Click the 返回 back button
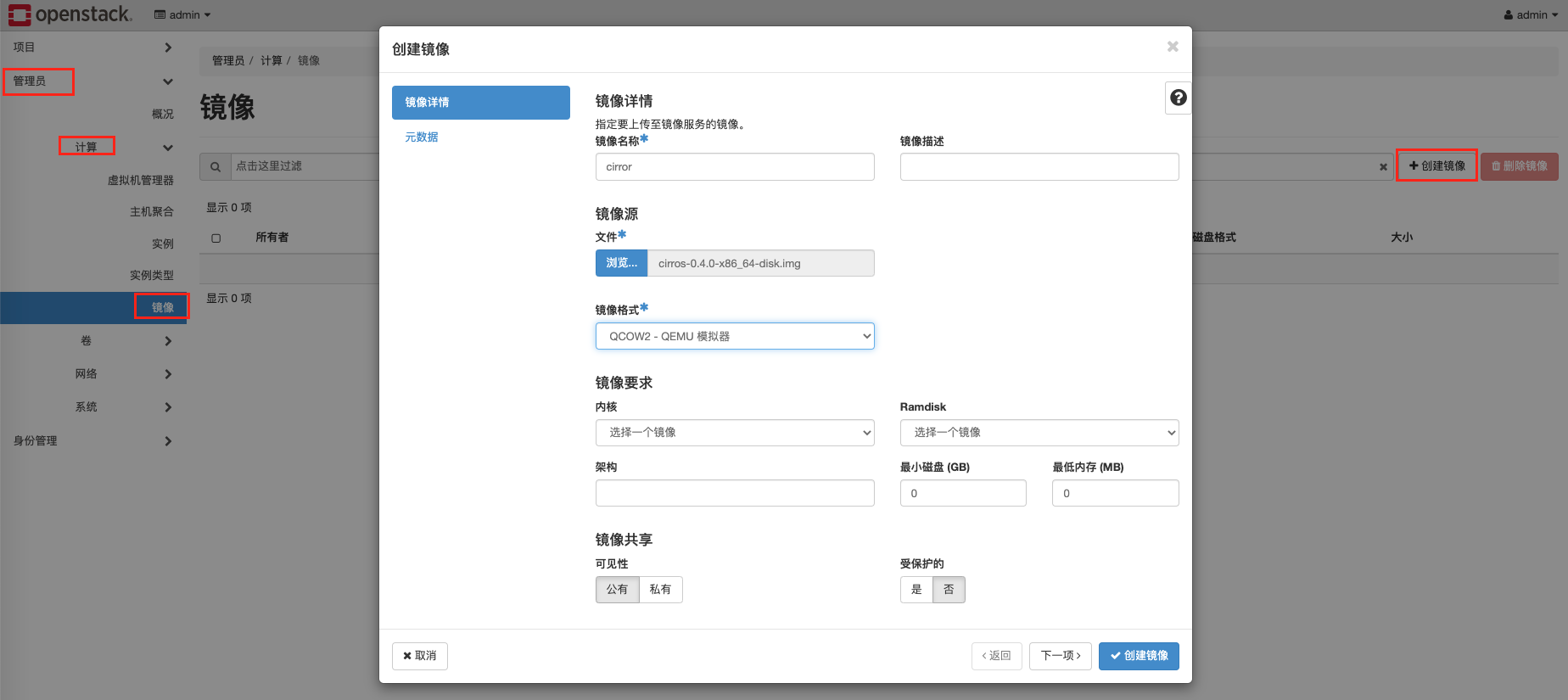This screenshot has height=700, width=1568. point(997,656)
